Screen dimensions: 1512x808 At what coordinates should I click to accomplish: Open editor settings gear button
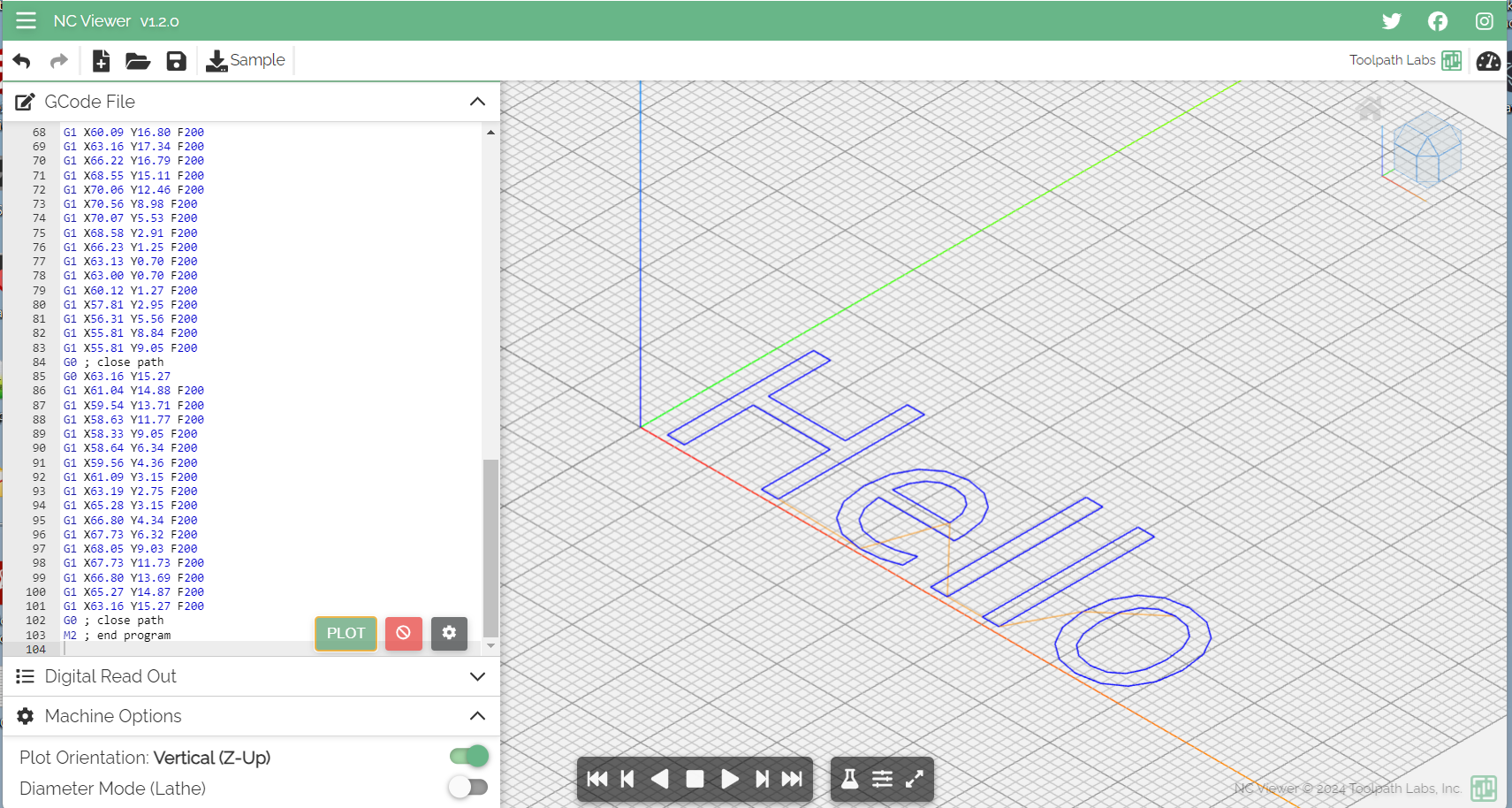[x=449, y=633]
